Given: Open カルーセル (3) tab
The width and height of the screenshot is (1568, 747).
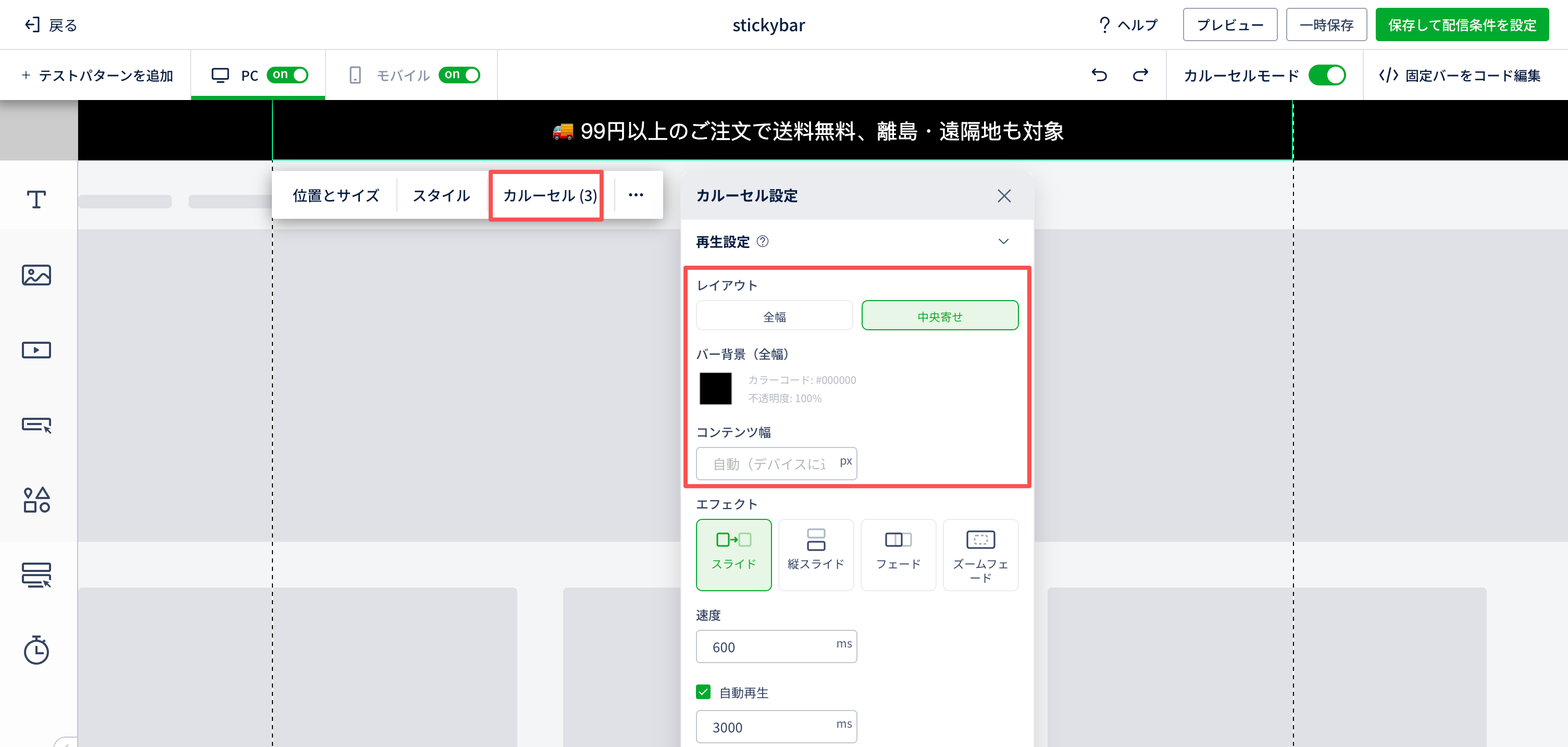Looking at the screenshot, I should click(x=549, y=195).
